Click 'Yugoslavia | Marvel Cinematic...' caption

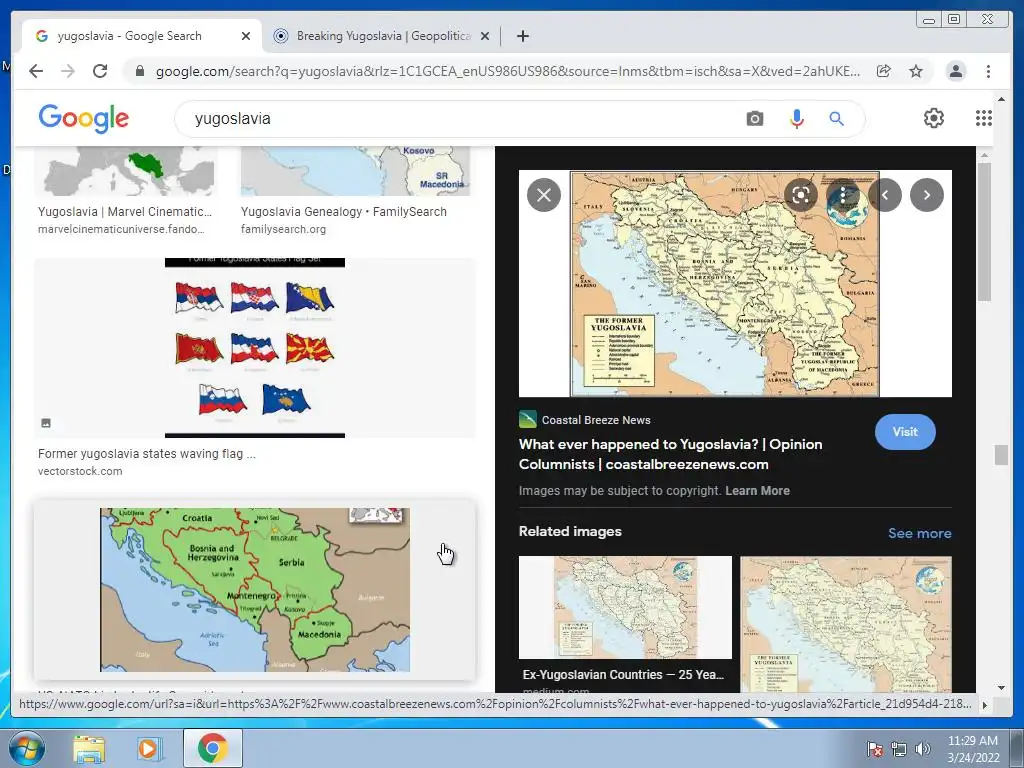tap(125, 212)
